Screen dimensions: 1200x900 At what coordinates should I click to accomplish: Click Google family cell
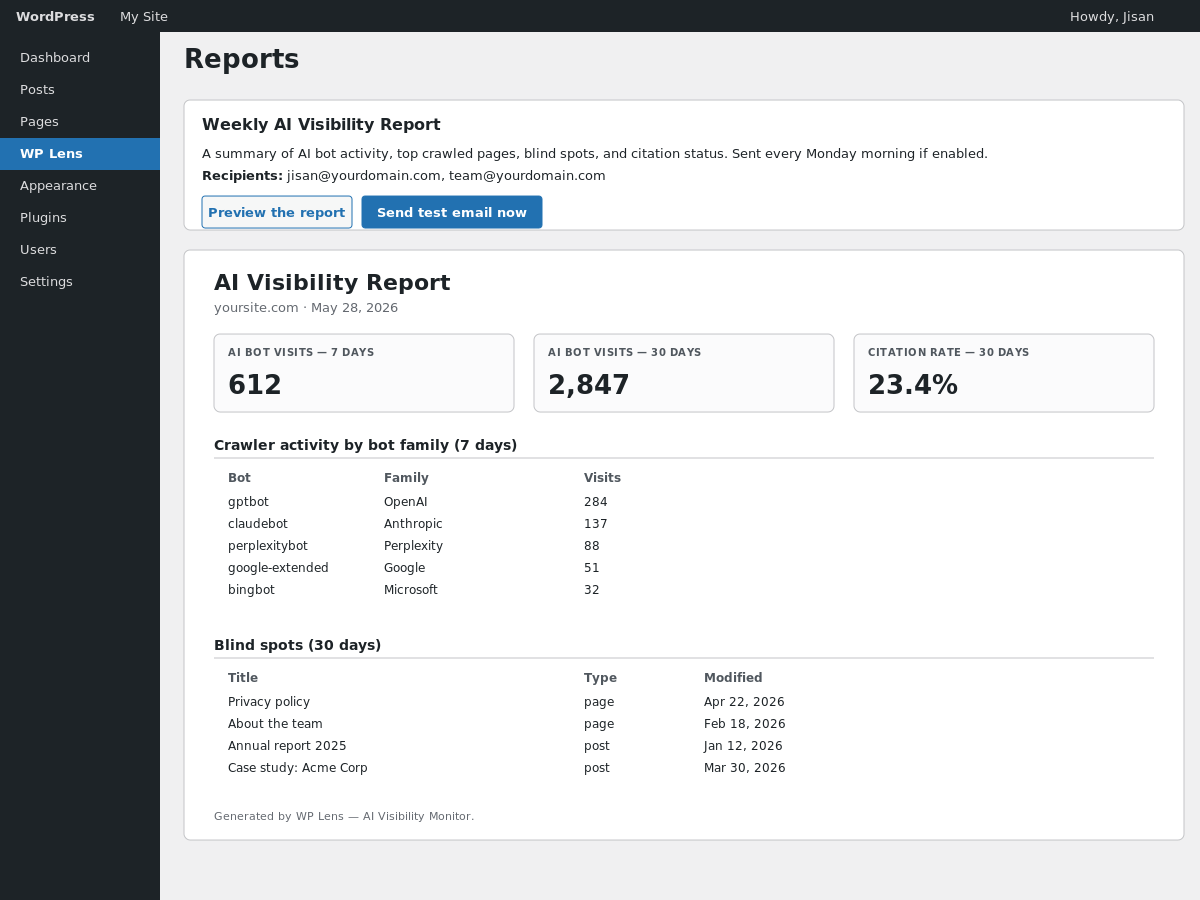[405, 568]
